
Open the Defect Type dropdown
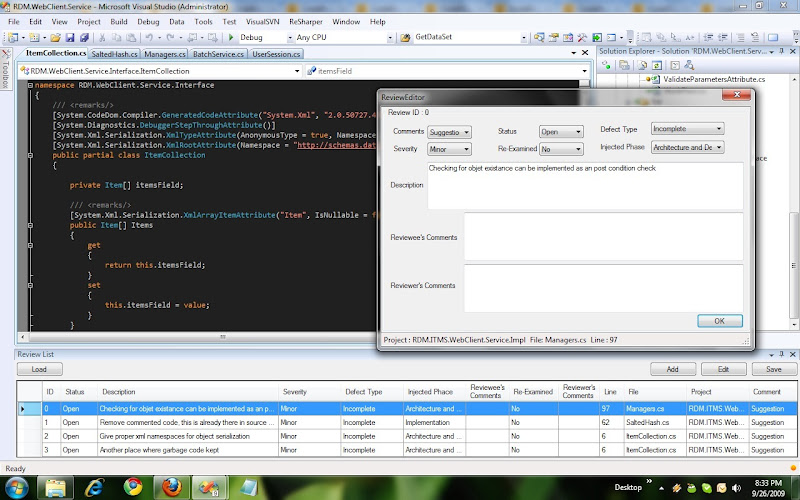point(719,129)
